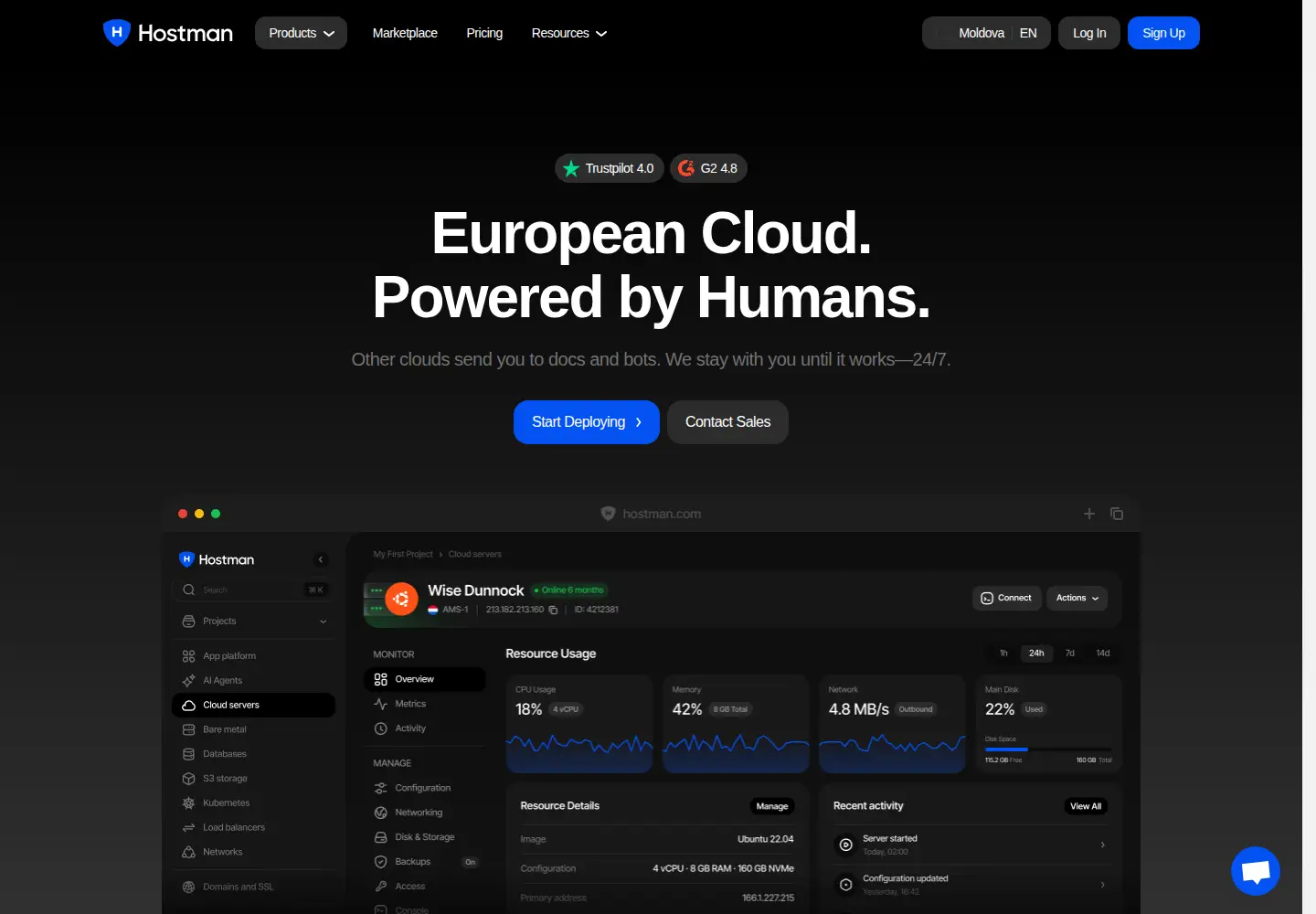
Task: Select the Overview monitor tab
Action: [x=424, y=679]
